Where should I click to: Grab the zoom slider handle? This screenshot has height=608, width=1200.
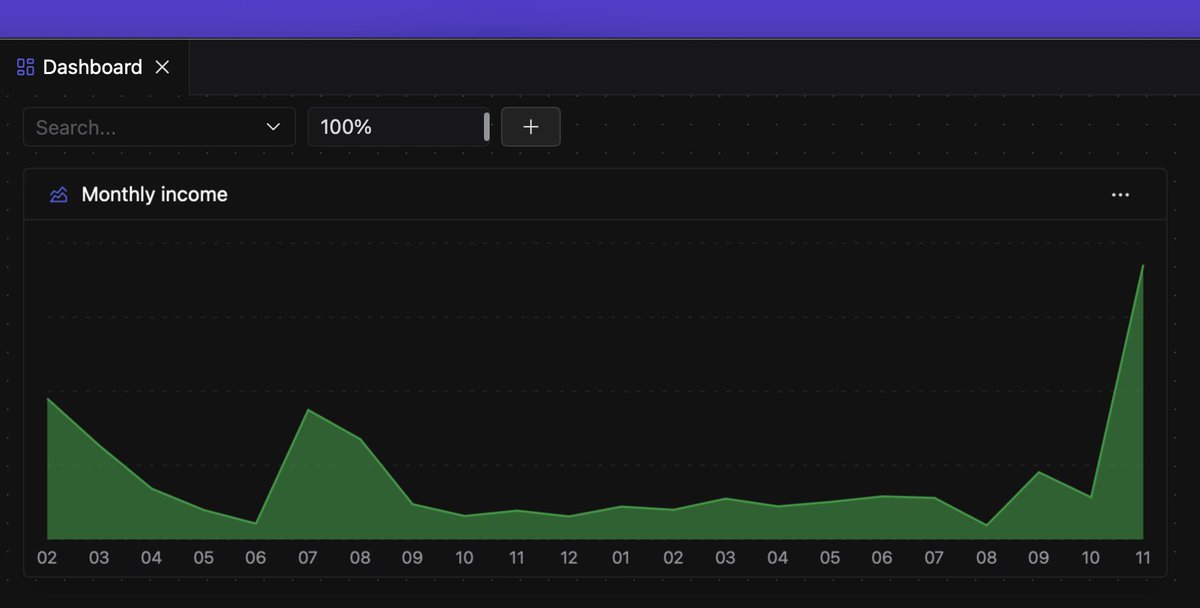click(487, 127)
